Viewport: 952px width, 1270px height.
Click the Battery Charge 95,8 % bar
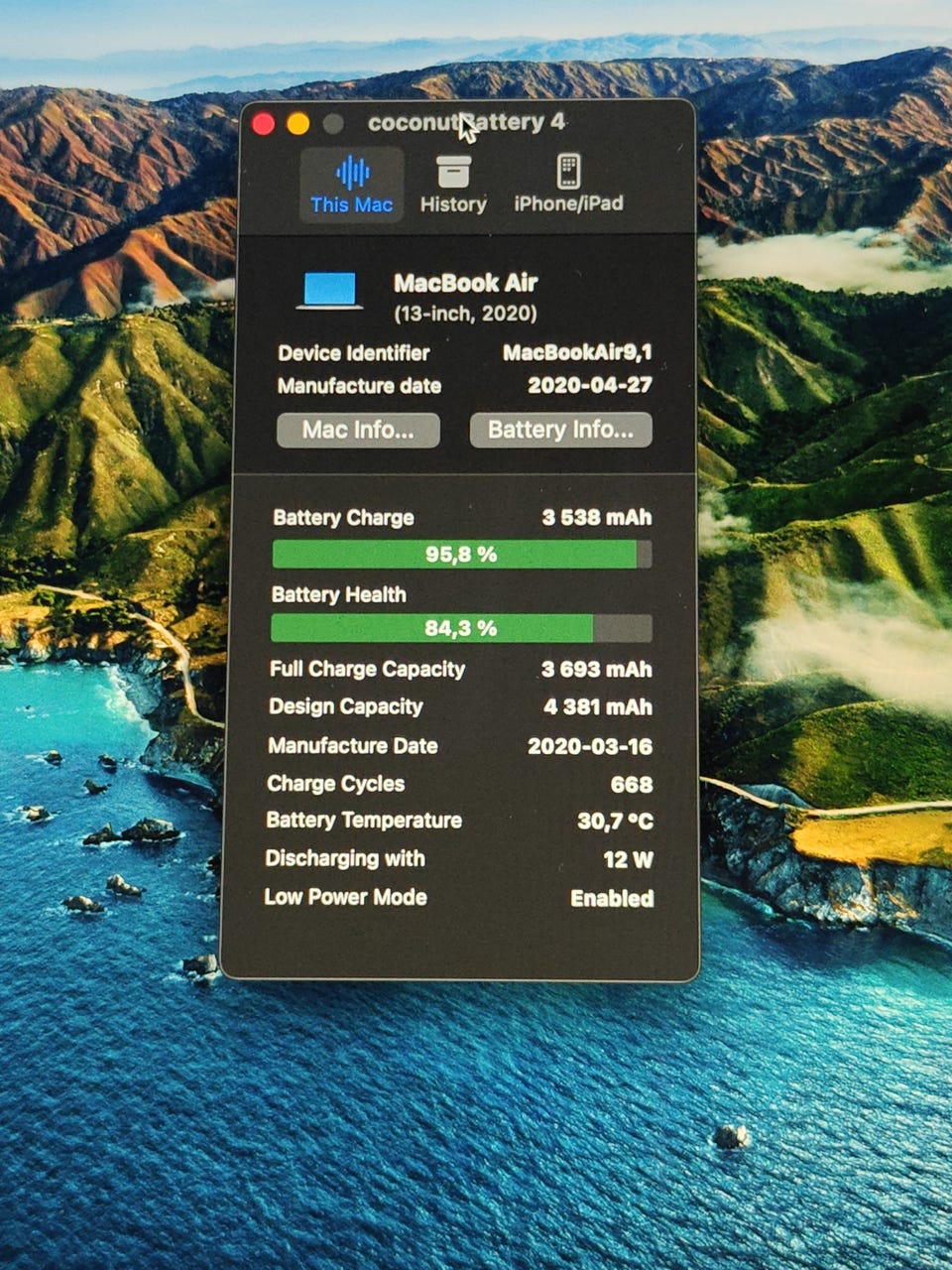pos(462,554)
